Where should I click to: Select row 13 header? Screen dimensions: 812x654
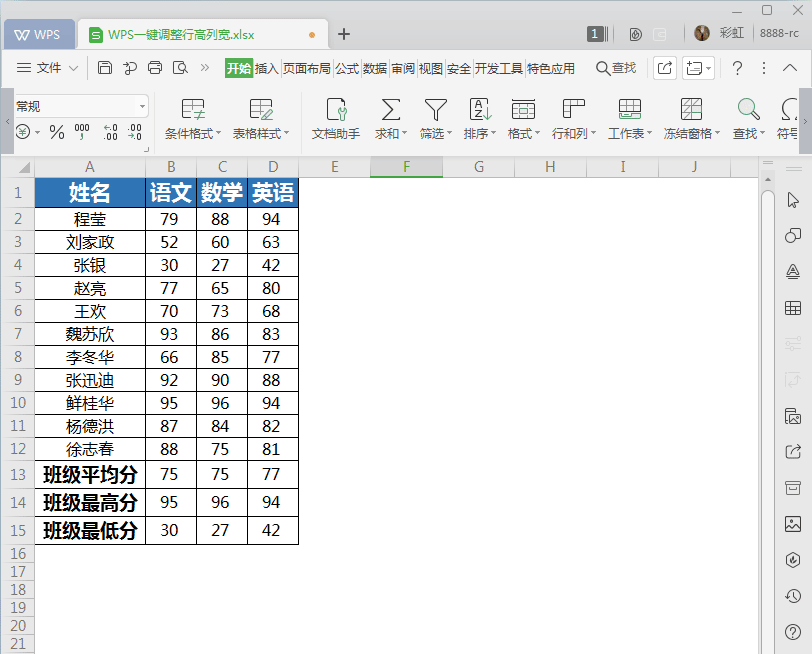[18, 474]
